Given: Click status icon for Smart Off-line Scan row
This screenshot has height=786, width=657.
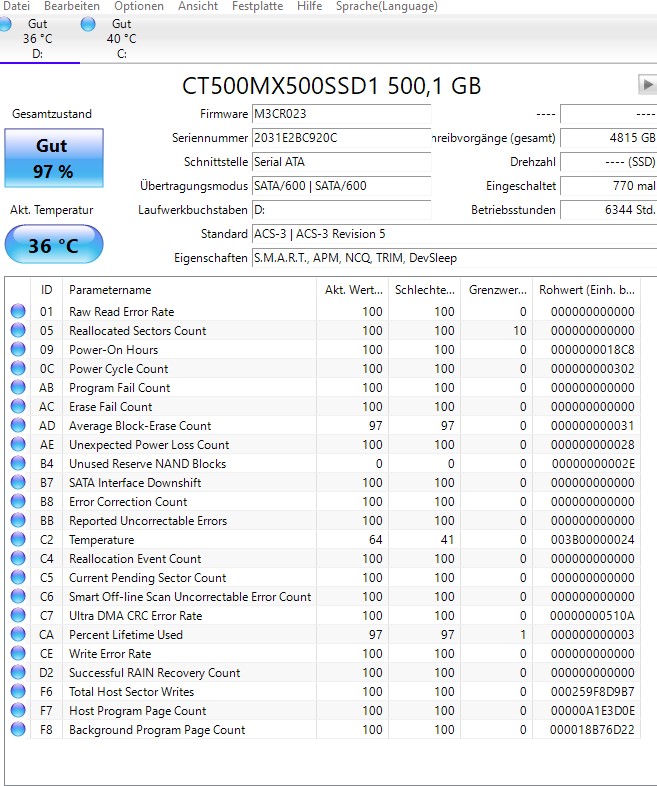Looking at the screenshot, I should pyautogui.click(x=18, y=597).
